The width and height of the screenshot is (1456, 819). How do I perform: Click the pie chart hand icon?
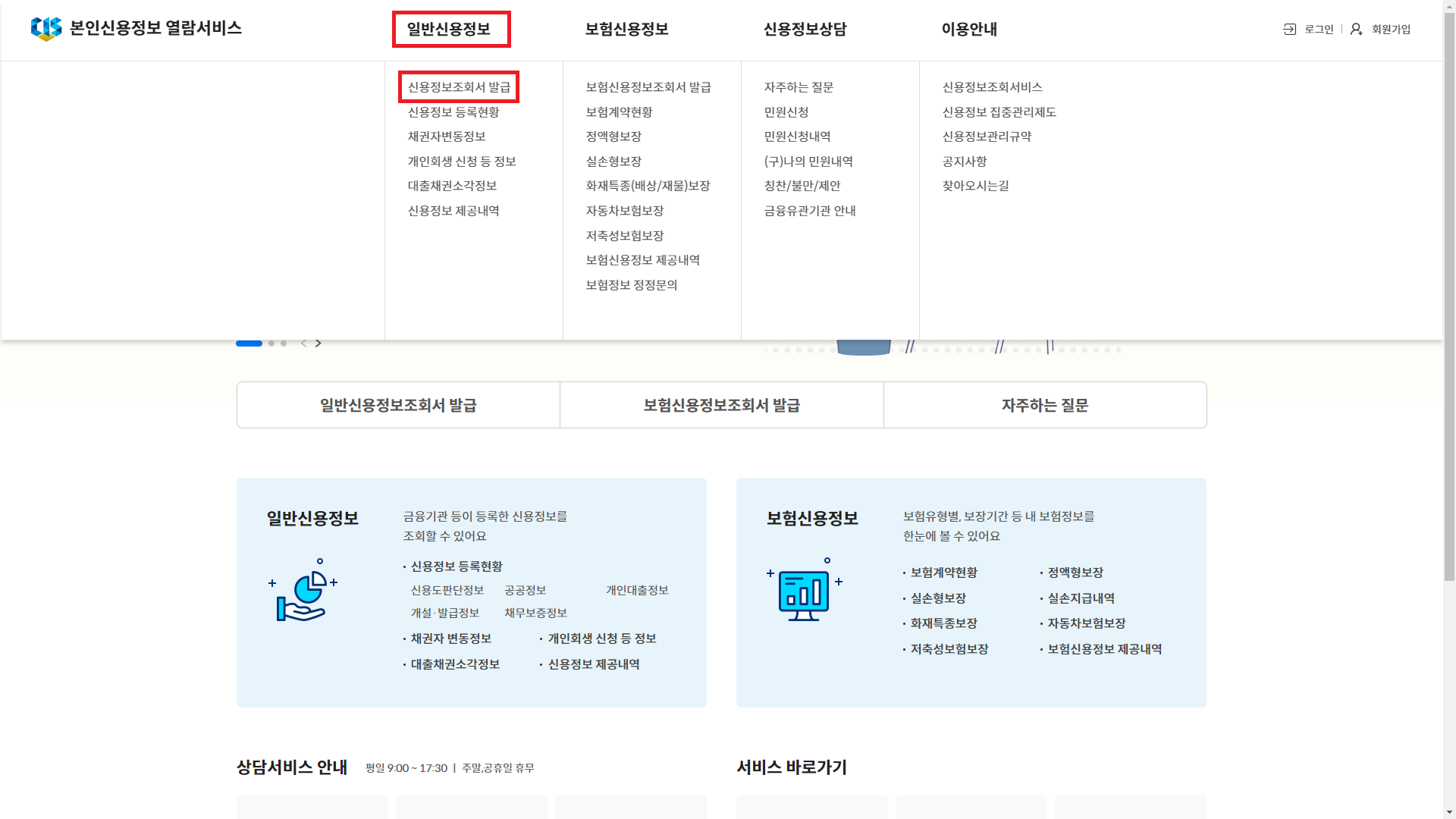[303, 591]
